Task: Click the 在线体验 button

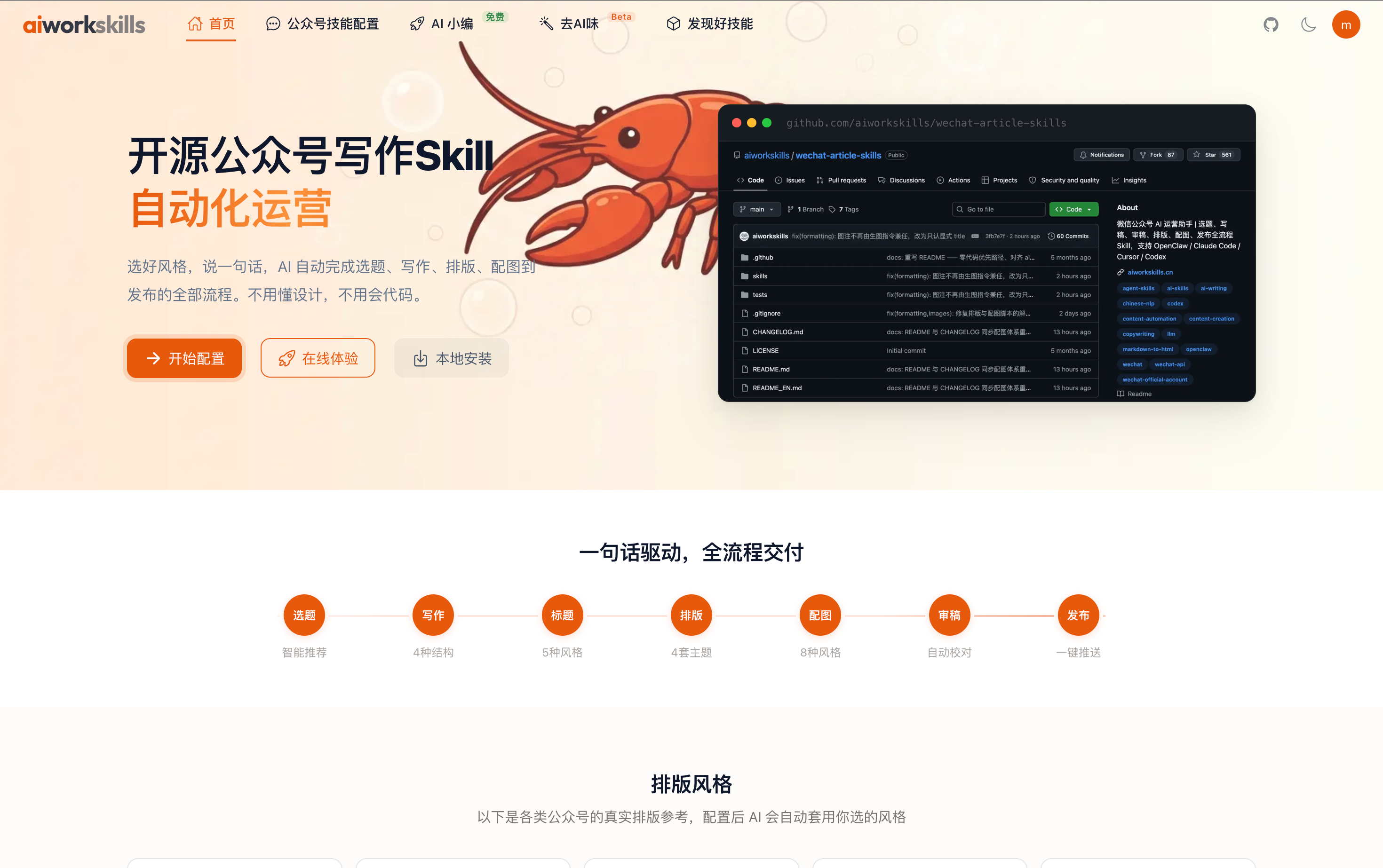Action: click(318, 358)
